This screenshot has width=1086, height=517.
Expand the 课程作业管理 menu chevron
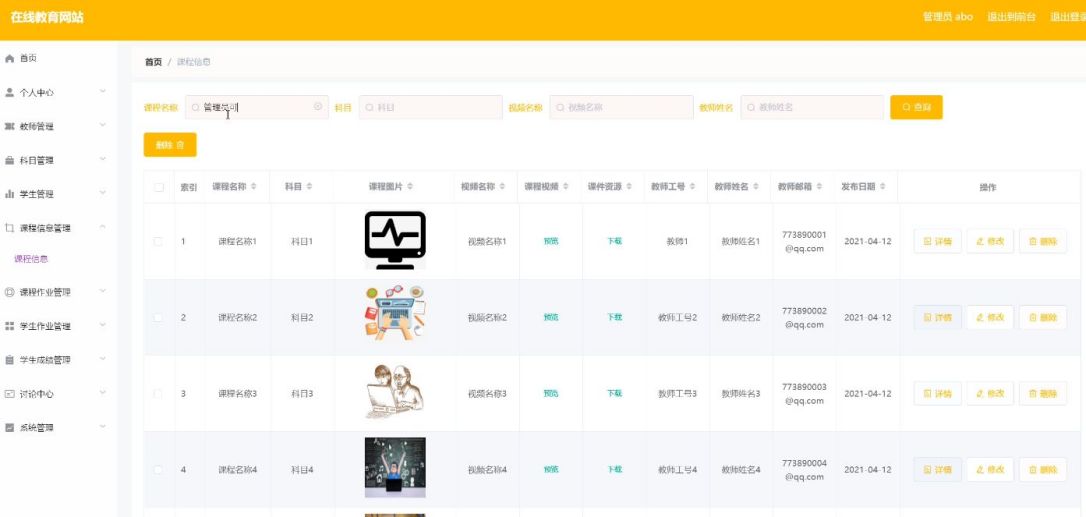(103, 291)
